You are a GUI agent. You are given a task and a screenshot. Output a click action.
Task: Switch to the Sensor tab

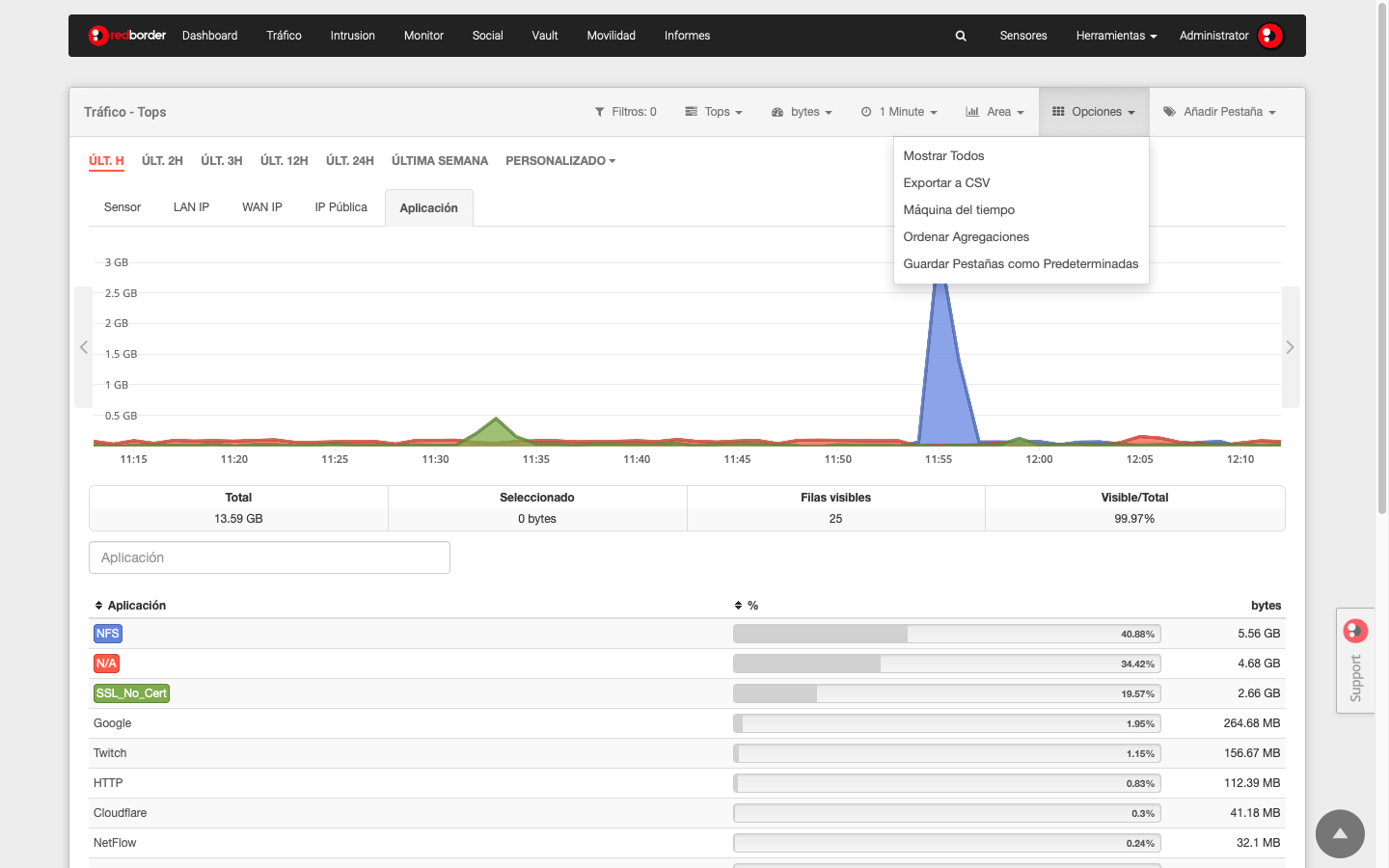(x=123, y=207)
